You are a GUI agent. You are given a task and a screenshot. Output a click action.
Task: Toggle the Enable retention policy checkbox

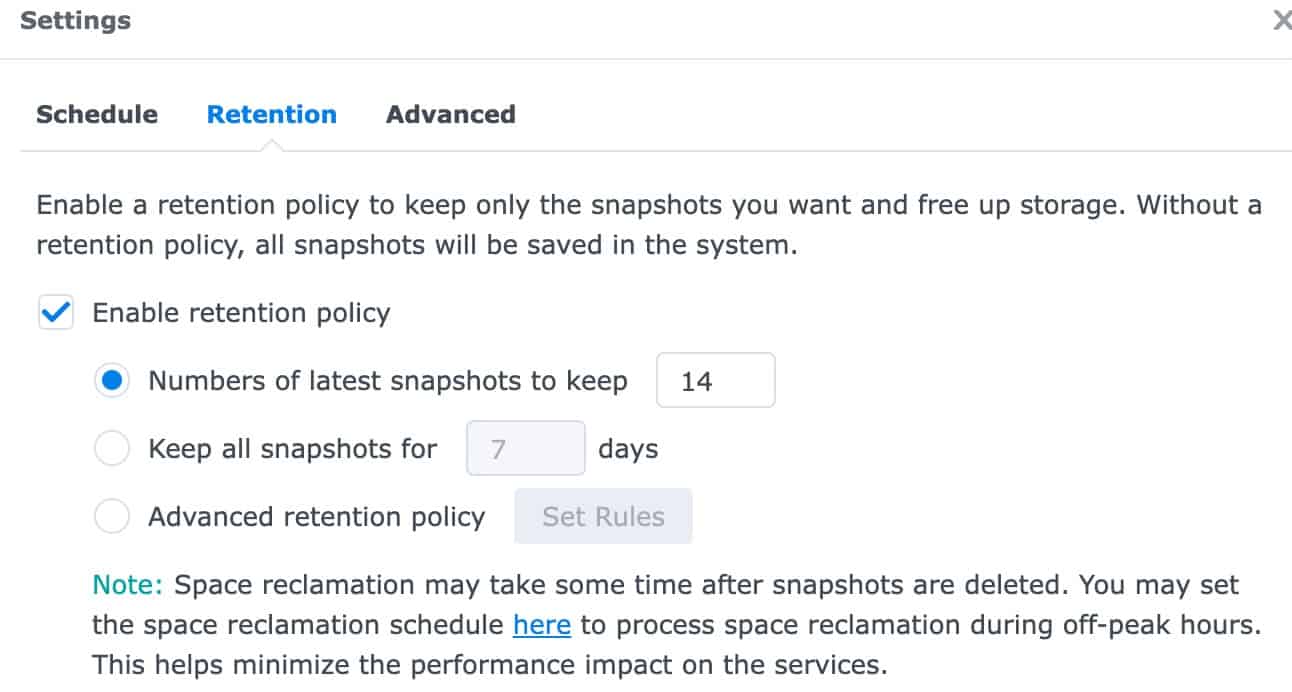coord(55,313)
